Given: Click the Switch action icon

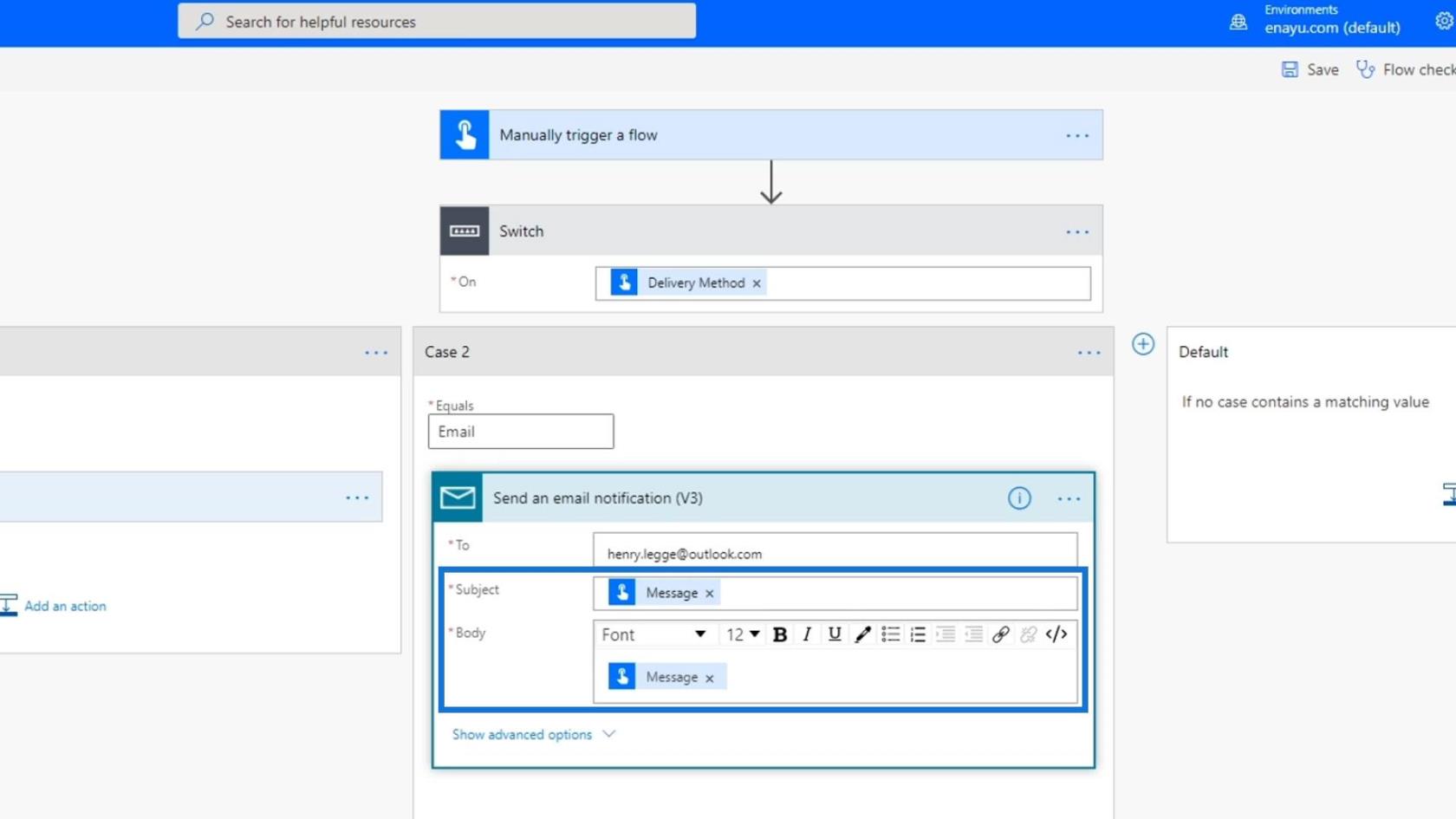Looking at the screenshot, I should pos(465,231).
